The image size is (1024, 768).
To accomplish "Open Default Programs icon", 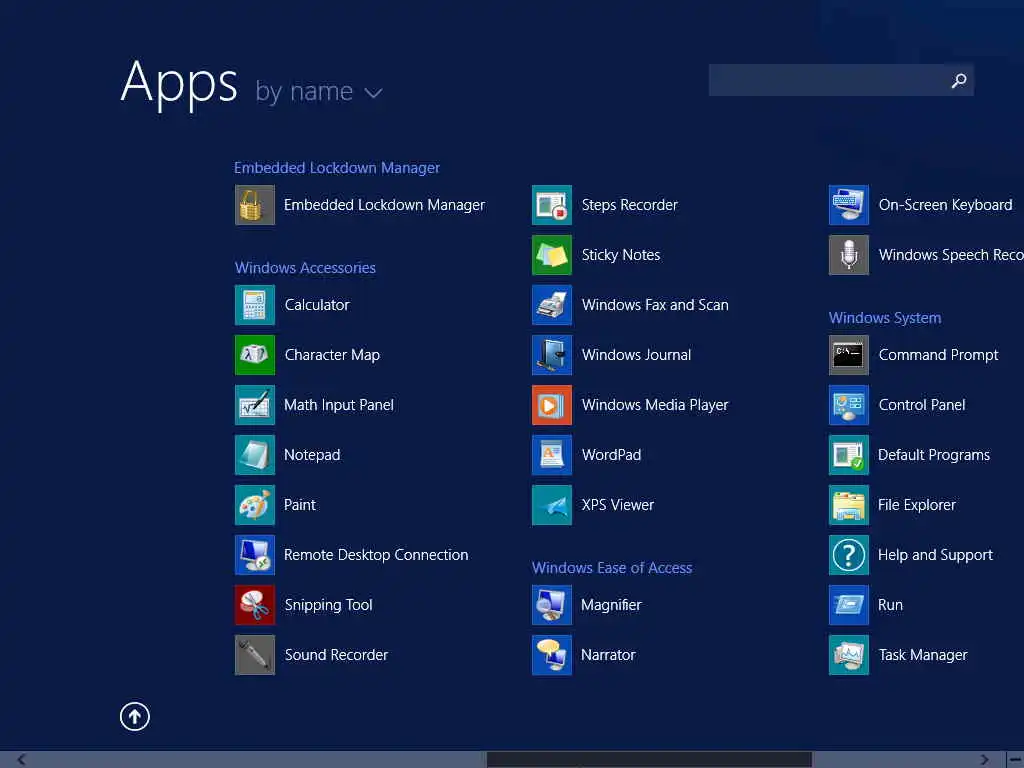I will (849, 455).
